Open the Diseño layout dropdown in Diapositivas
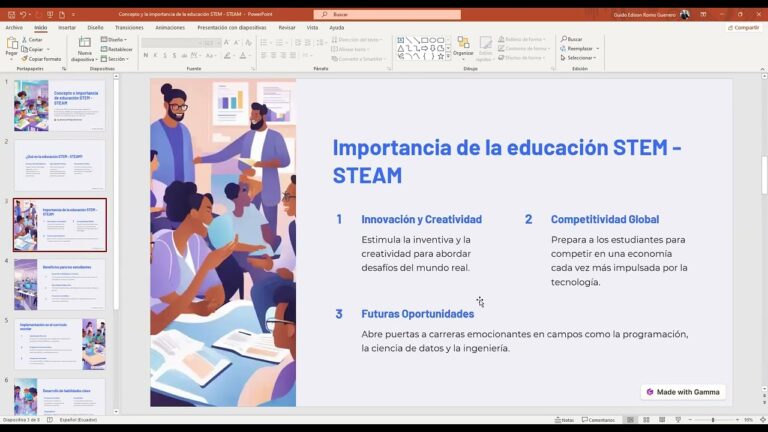Image resolution: width=768 pixels, height=432 pixels. pyautogui.click(x=114, y=40)
